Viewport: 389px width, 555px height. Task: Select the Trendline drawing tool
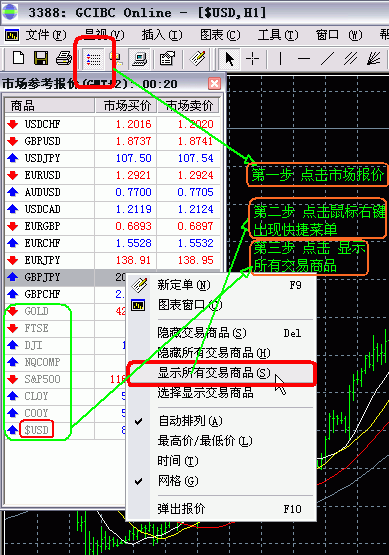pos(327,58)
